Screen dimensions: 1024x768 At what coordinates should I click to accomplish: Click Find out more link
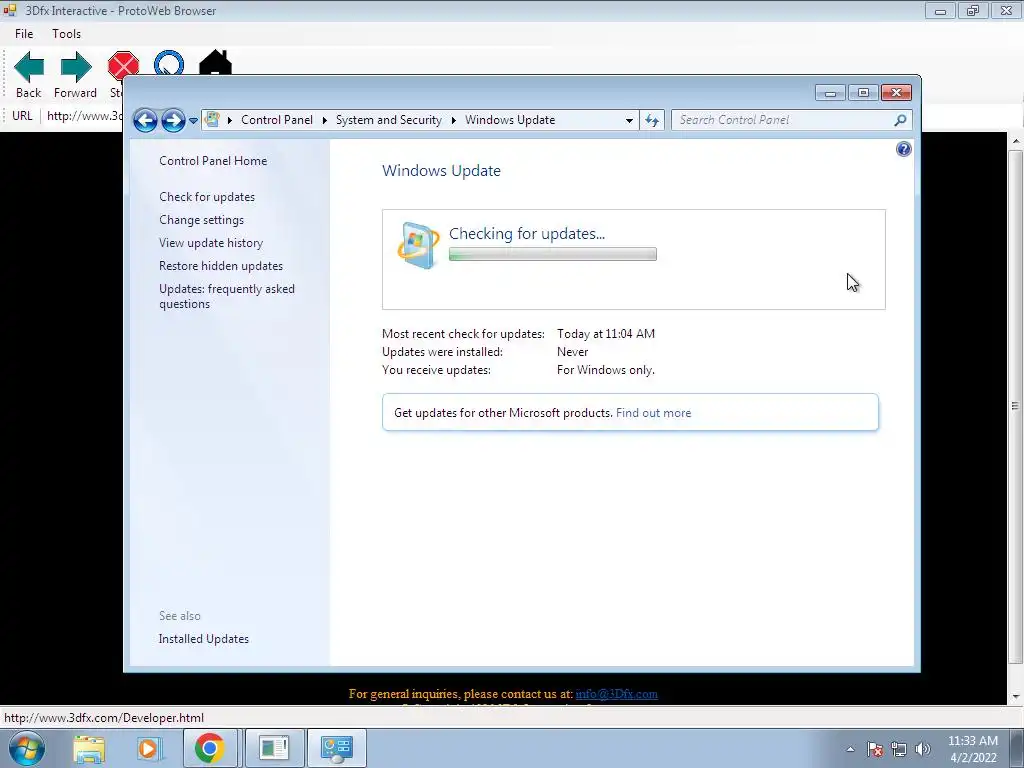pyautogui.click(x=653, y=413)
